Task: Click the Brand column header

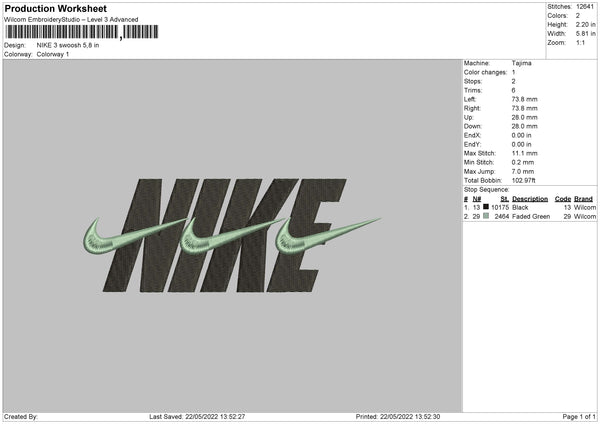Action: click(x=583, y=199)
